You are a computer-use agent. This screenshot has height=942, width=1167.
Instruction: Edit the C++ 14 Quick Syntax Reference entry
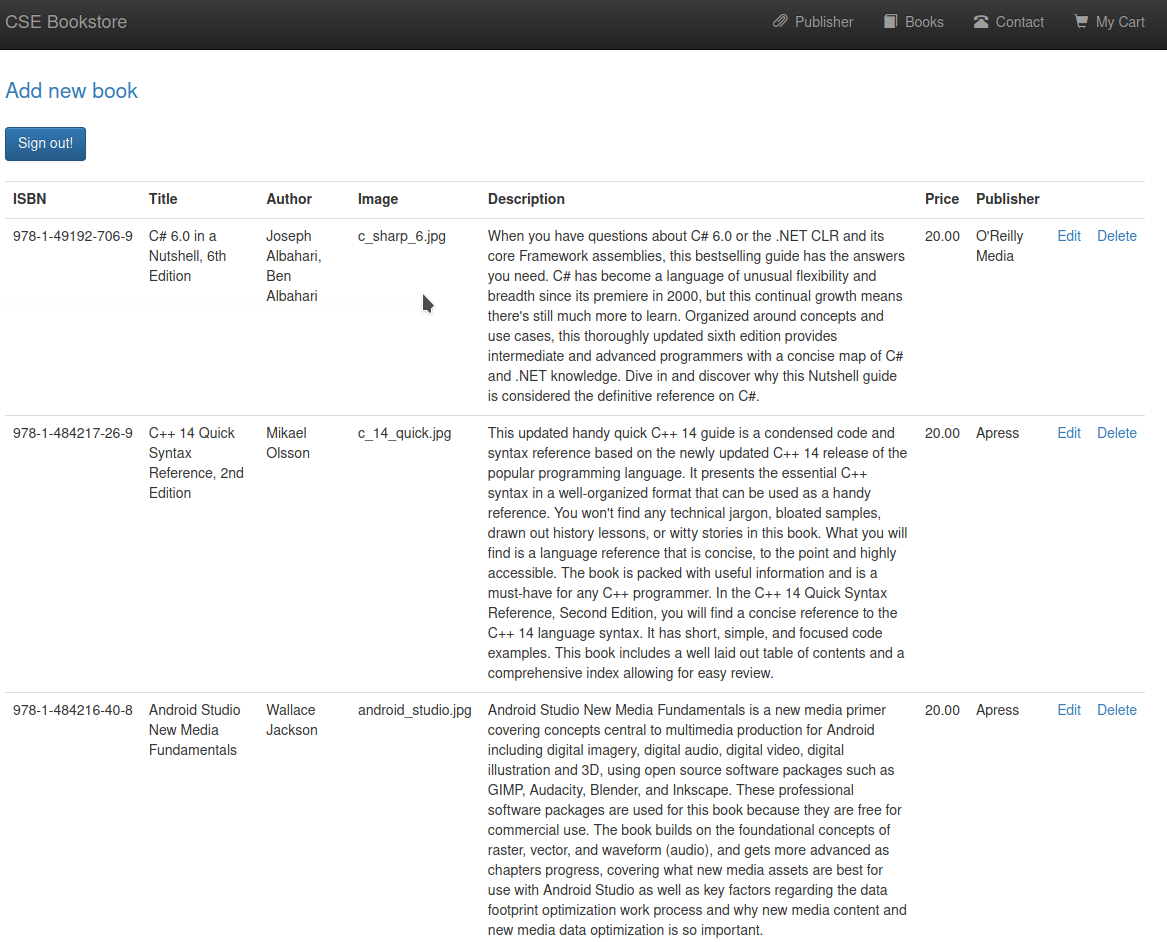1069,433
